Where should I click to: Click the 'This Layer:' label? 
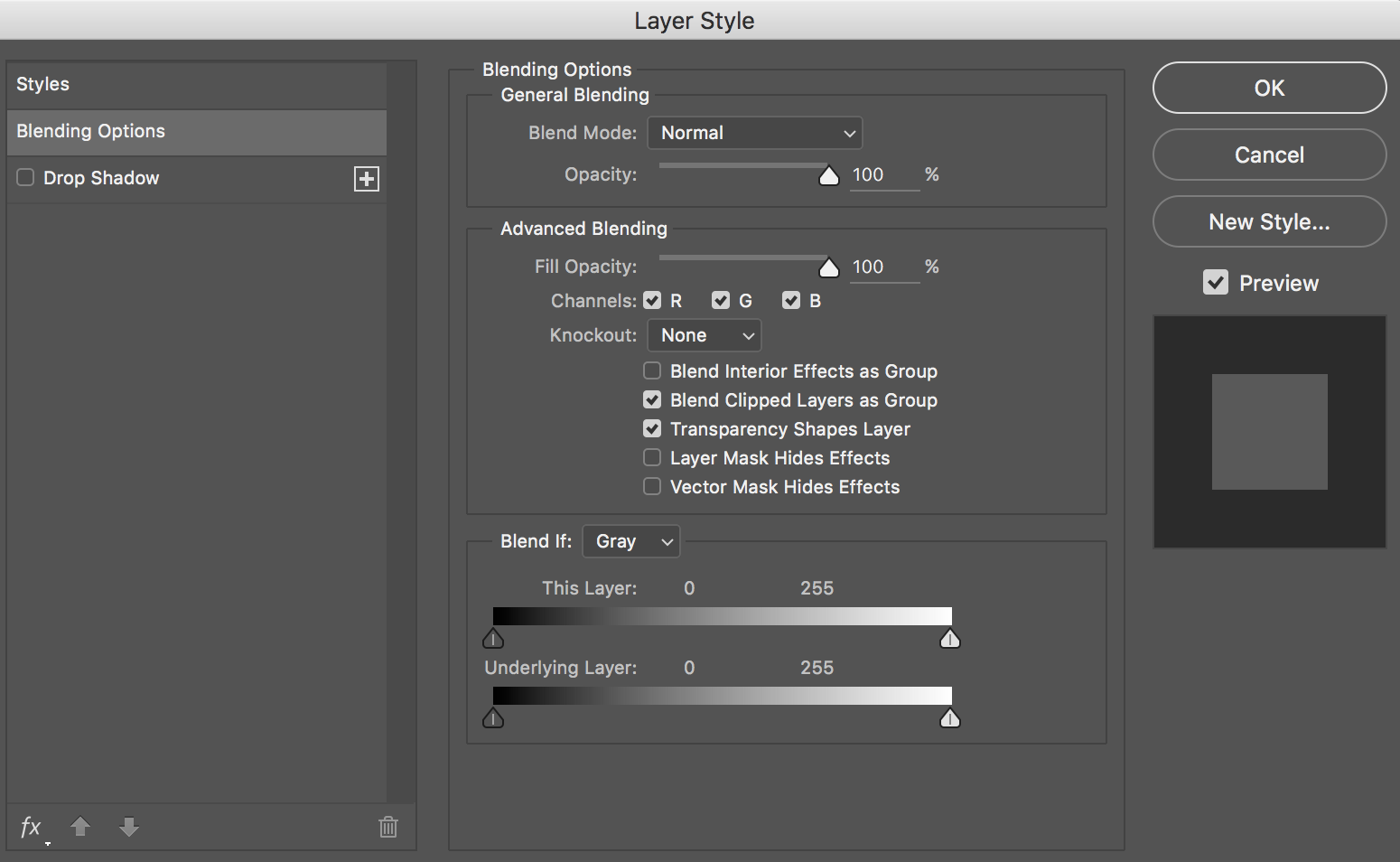(x=589, y=588)
